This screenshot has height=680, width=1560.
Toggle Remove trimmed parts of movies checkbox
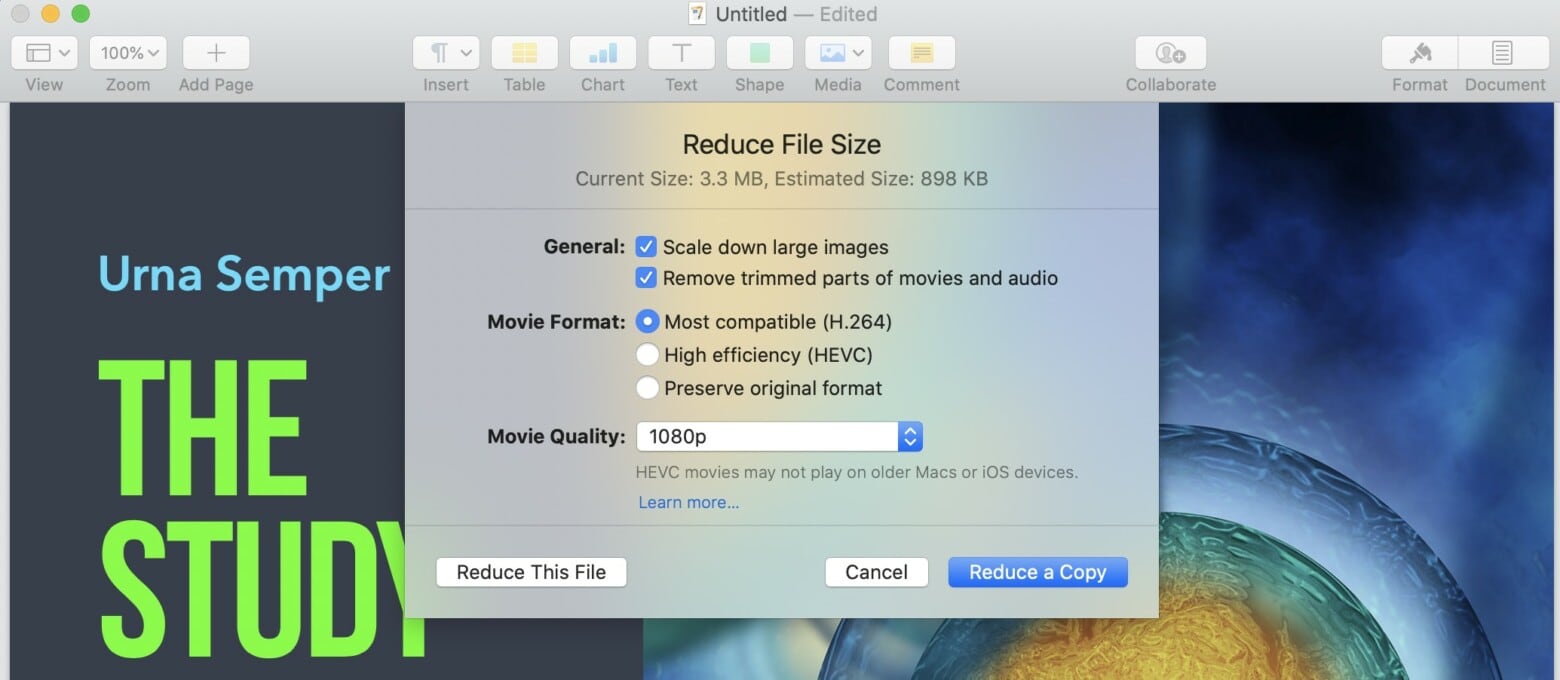[647, 278]
